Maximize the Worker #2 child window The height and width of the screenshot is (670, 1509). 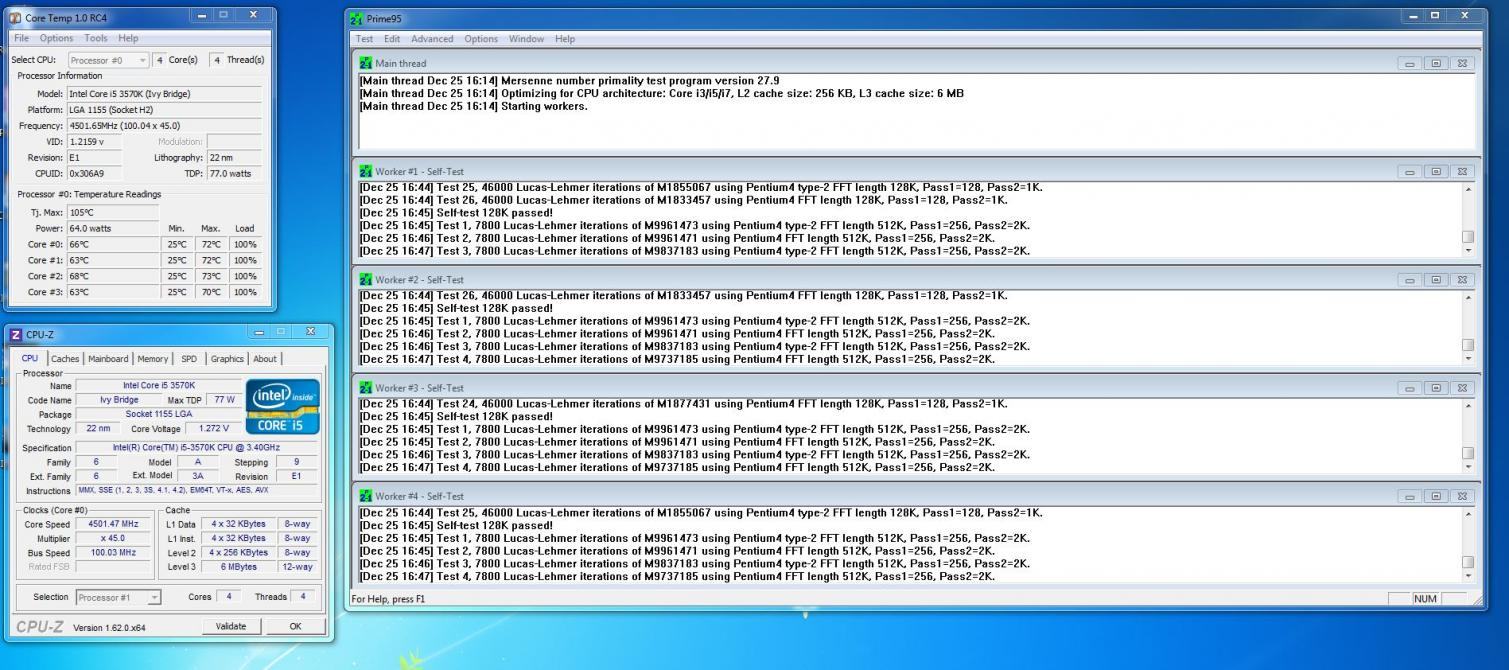[x=1436, y=279]
